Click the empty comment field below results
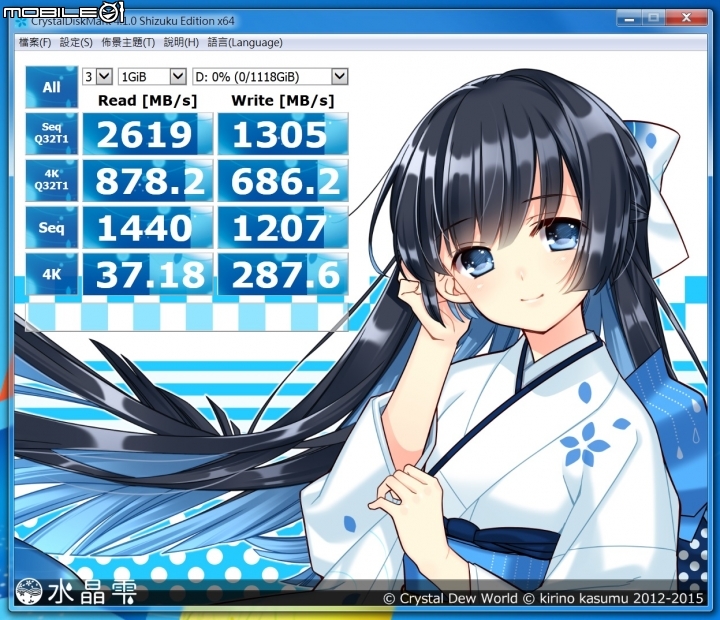The image size is (720, 620). tap(186, 316)
